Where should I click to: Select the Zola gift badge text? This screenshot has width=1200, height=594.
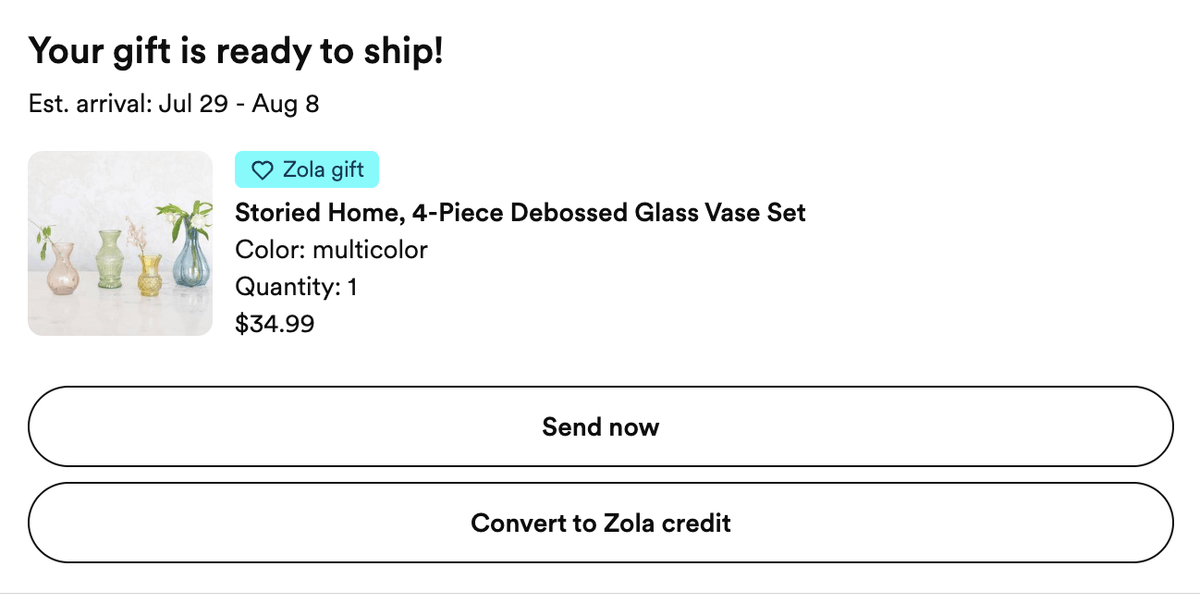click(x=323, y=170)
